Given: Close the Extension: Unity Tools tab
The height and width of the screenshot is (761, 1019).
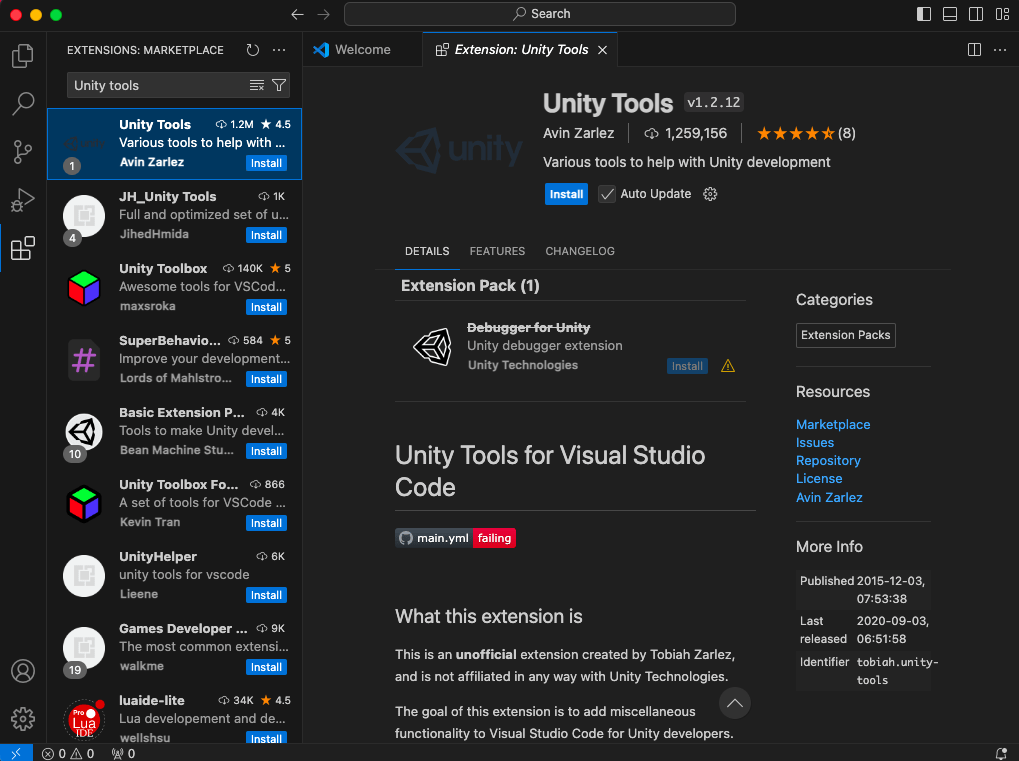Looking at the screenshot, I should pos(602,50).
